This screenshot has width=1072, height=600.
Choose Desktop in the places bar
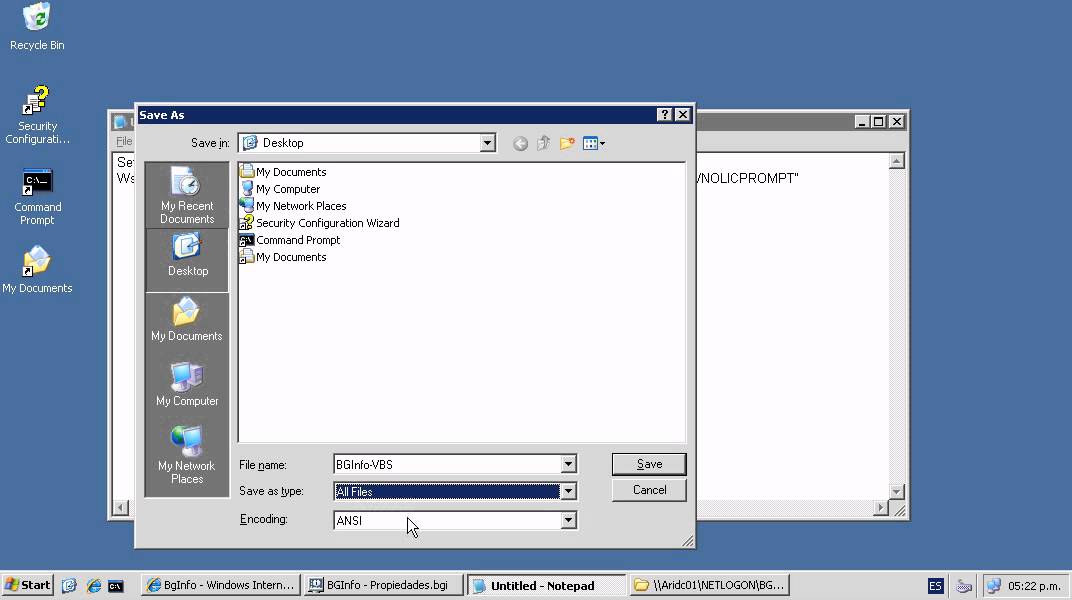187,260
